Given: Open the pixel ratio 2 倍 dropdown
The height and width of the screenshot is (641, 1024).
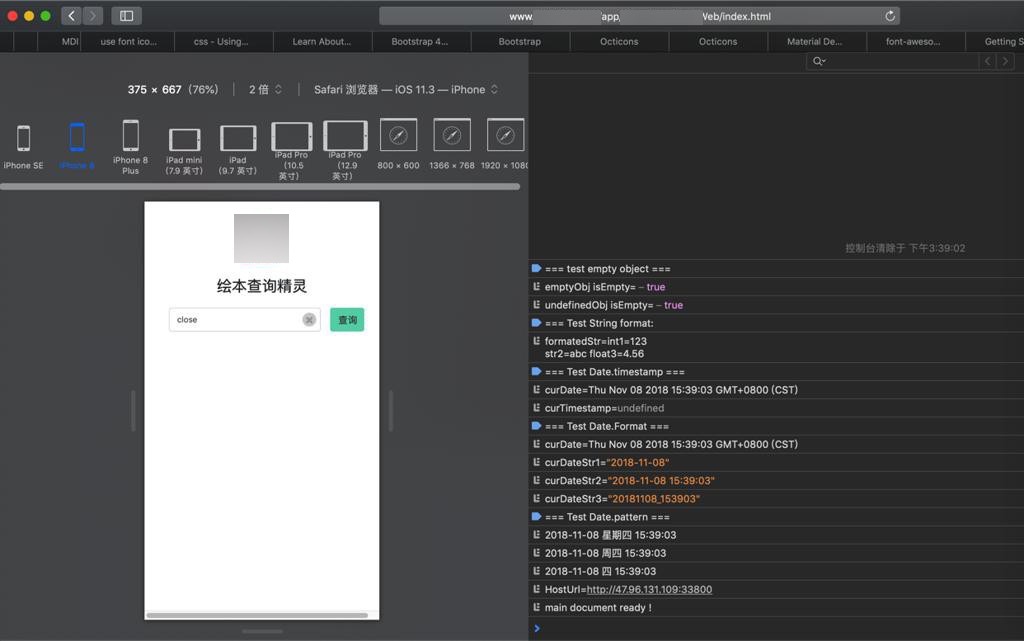Looking at the screenshot, I should 265,89.
